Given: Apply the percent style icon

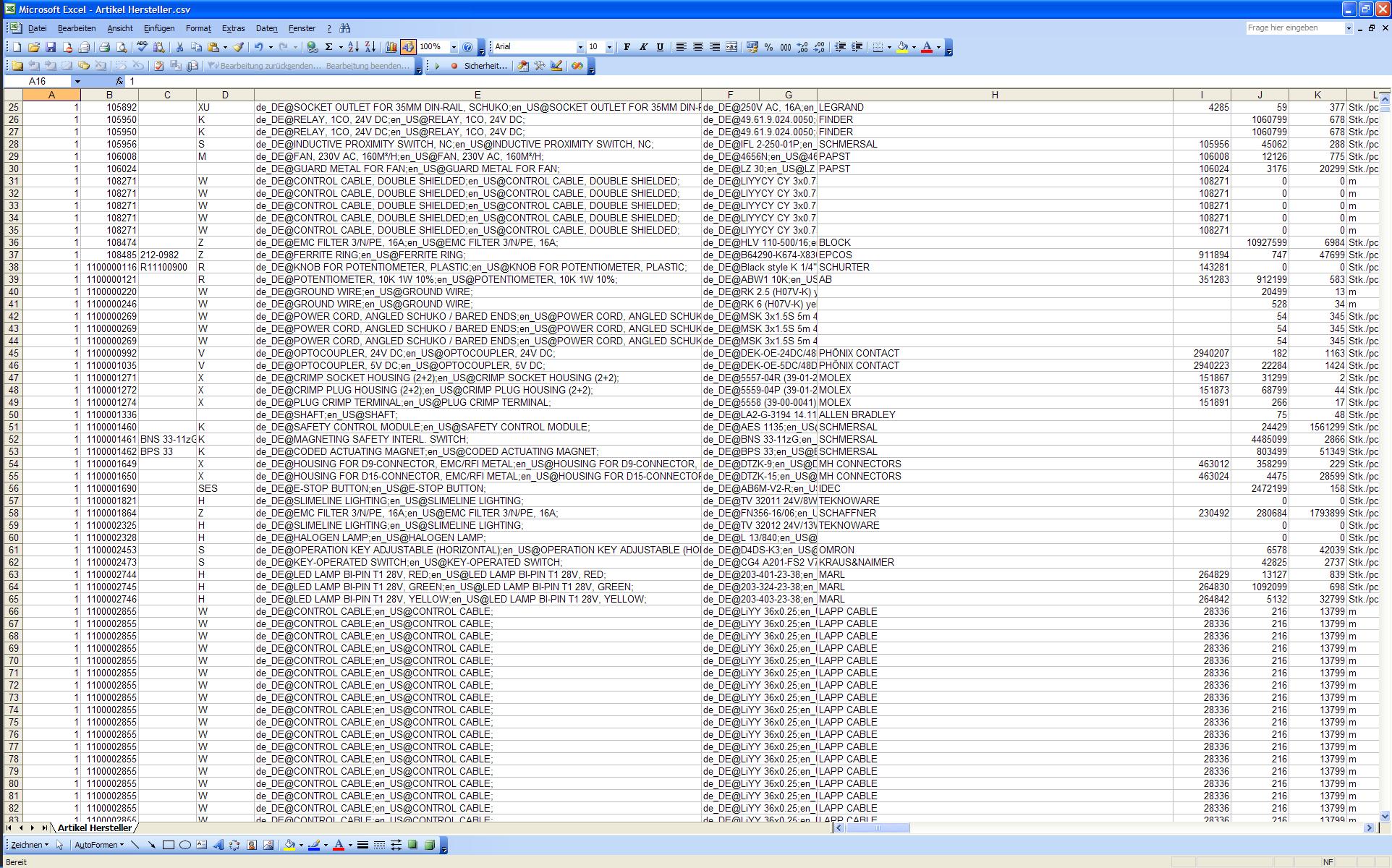Looking at the screenshot, I should pyautogui.click(x=768, y=47).
